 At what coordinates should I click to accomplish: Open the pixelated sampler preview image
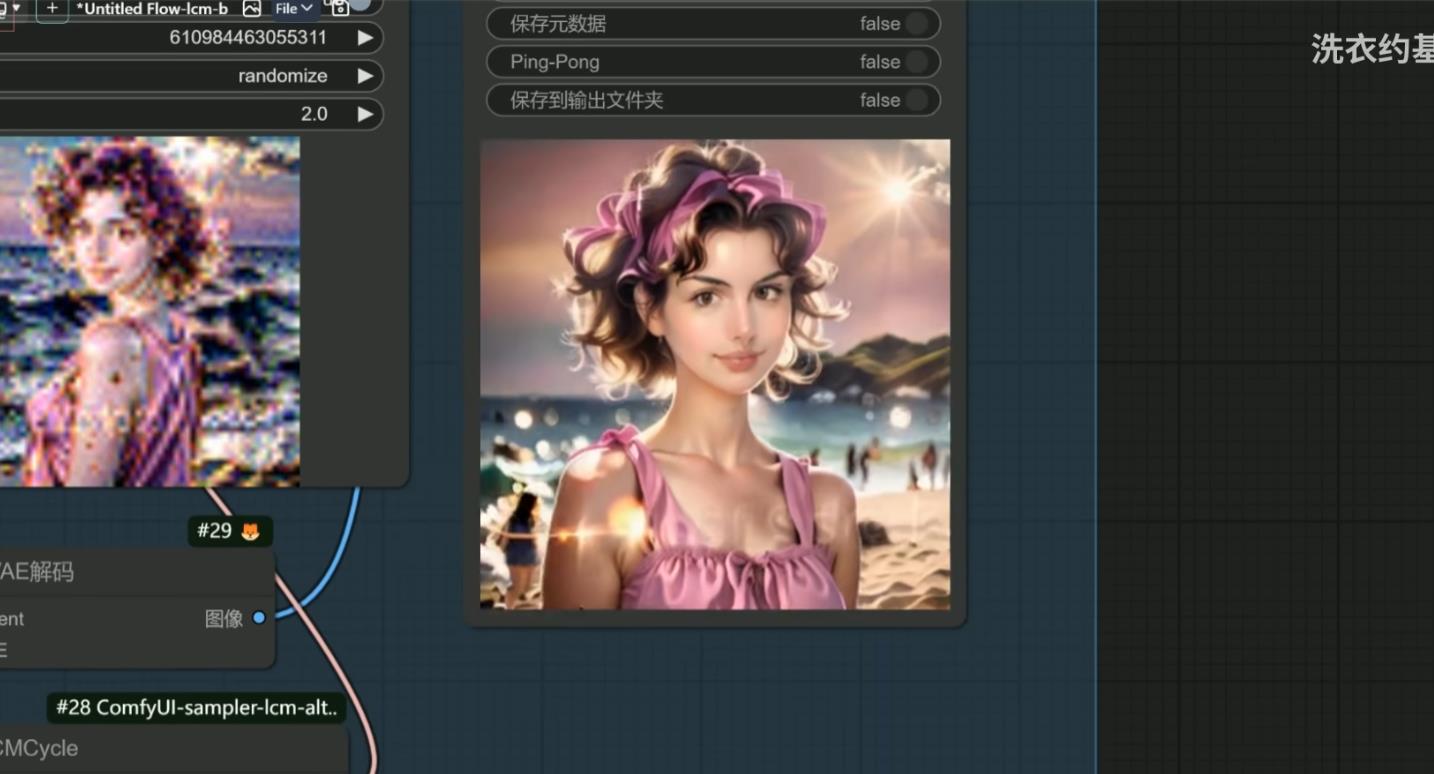[150, 311]
